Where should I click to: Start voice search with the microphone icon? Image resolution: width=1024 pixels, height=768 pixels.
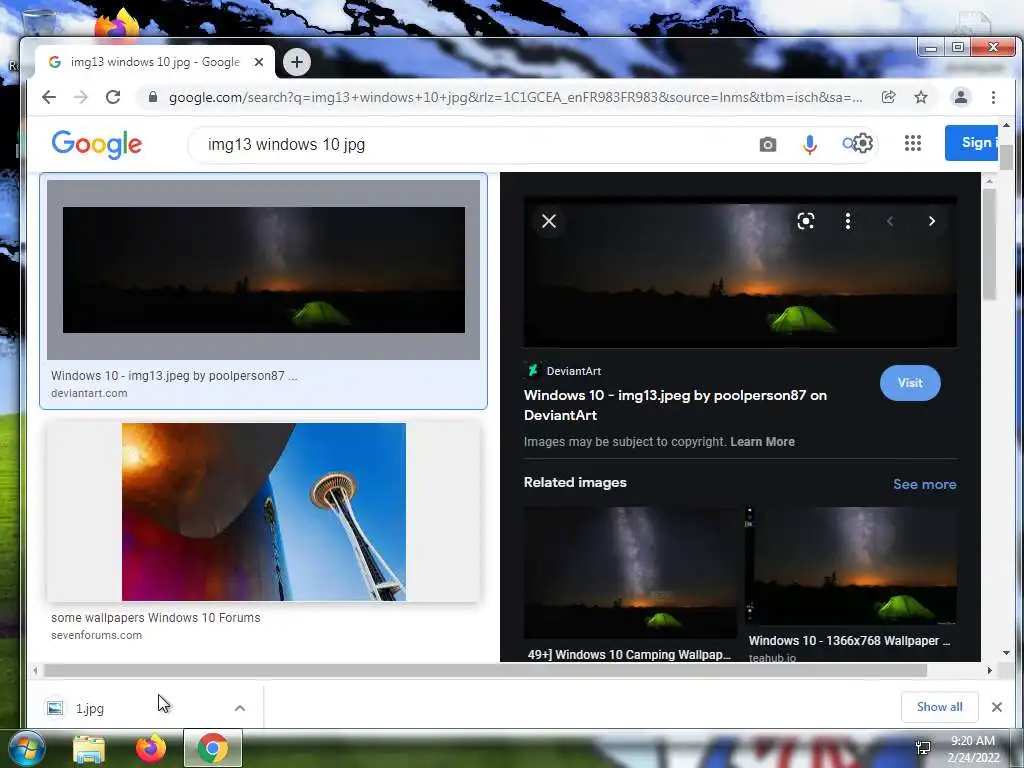(x=810, y=144)
